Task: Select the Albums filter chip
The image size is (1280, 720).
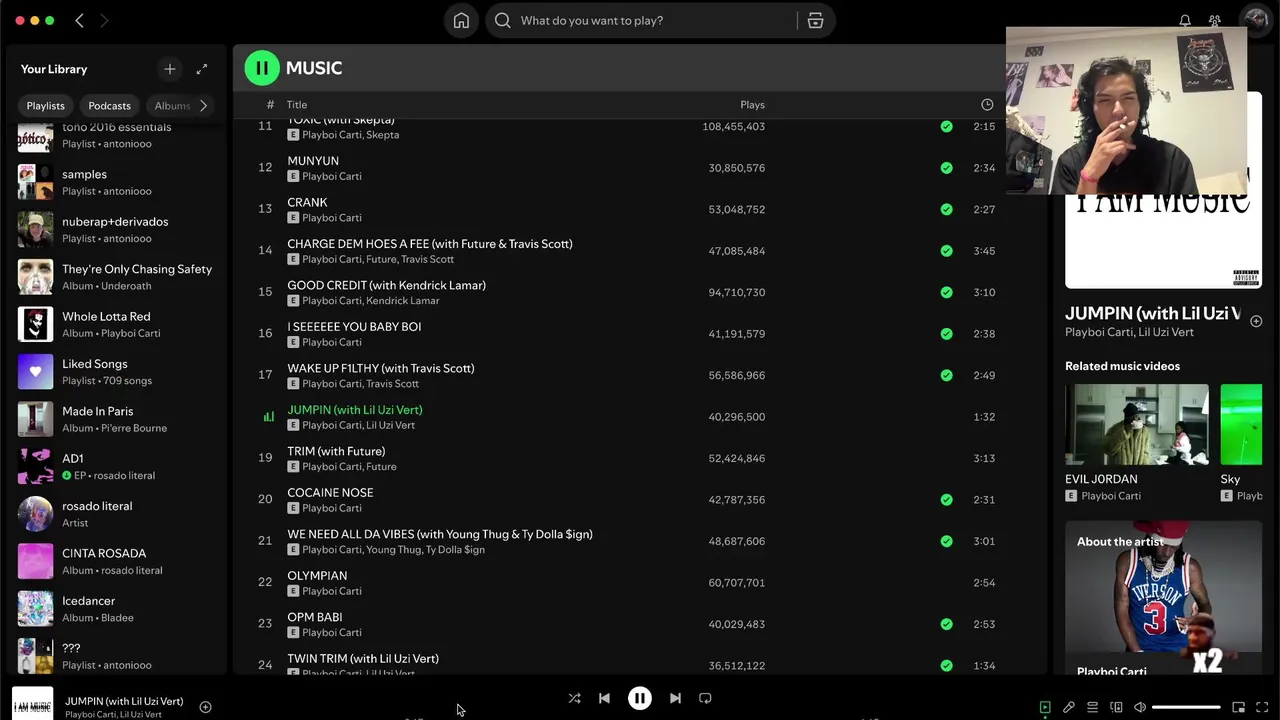Action: point(172,105)
